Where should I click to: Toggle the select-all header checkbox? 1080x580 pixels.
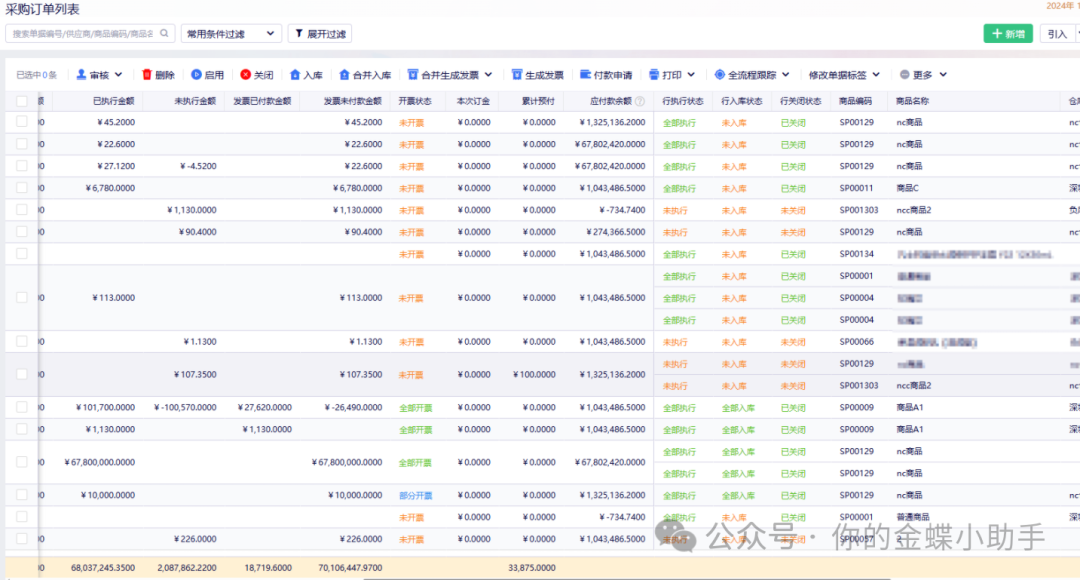coord(22,101)
